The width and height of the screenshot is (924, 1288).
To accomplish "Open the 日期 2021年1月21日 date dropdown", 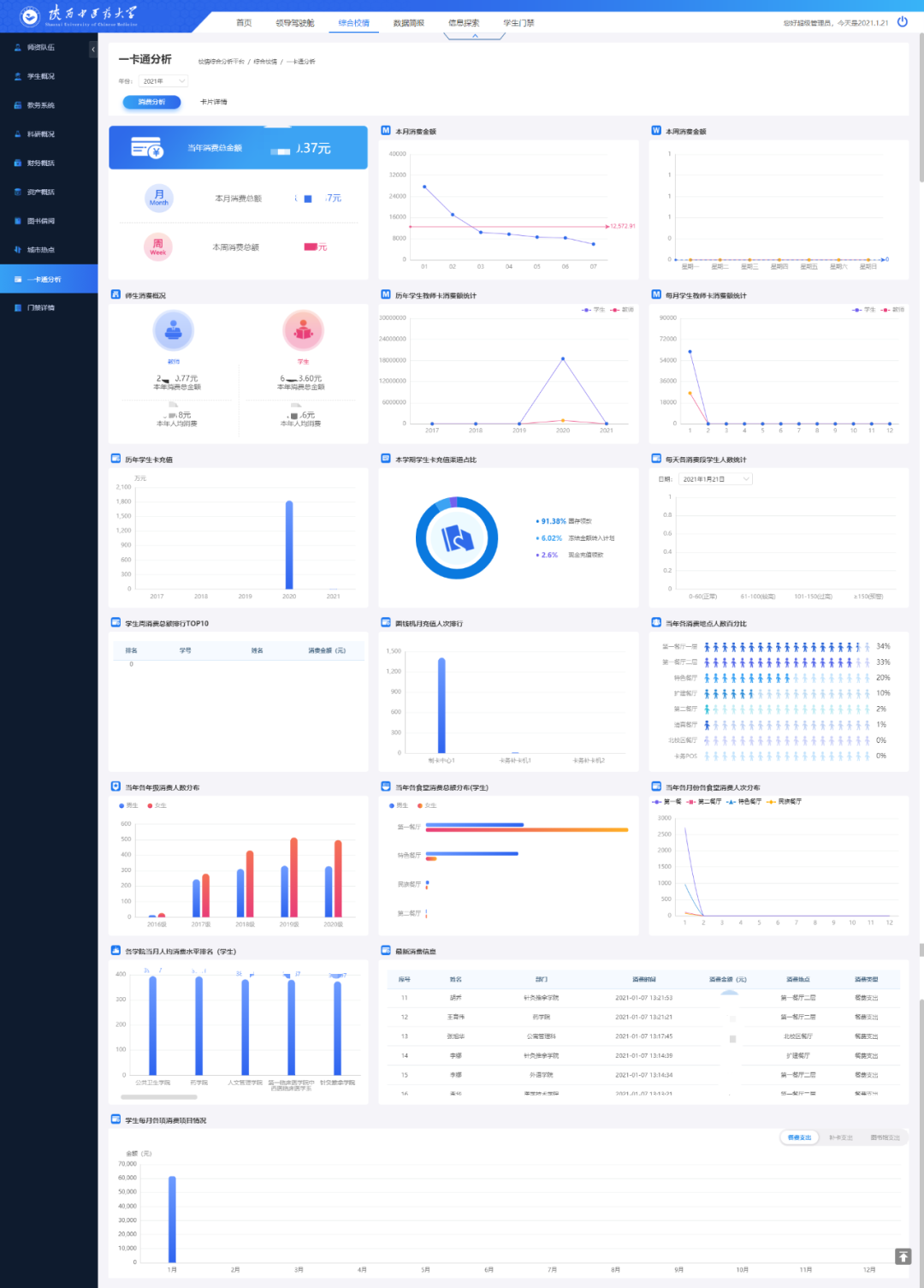I will (715, 479).
